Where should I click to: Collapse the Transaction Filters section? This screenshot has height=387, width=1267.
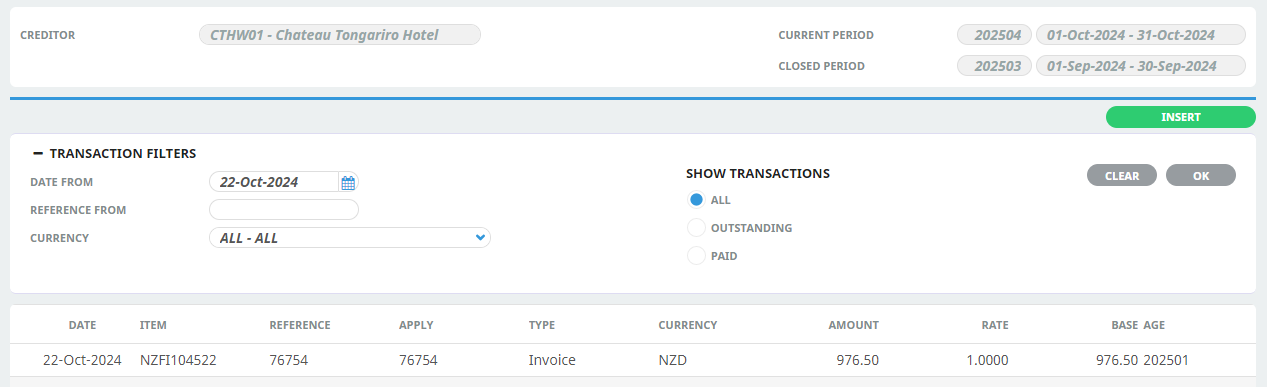(x=38, y=154)
